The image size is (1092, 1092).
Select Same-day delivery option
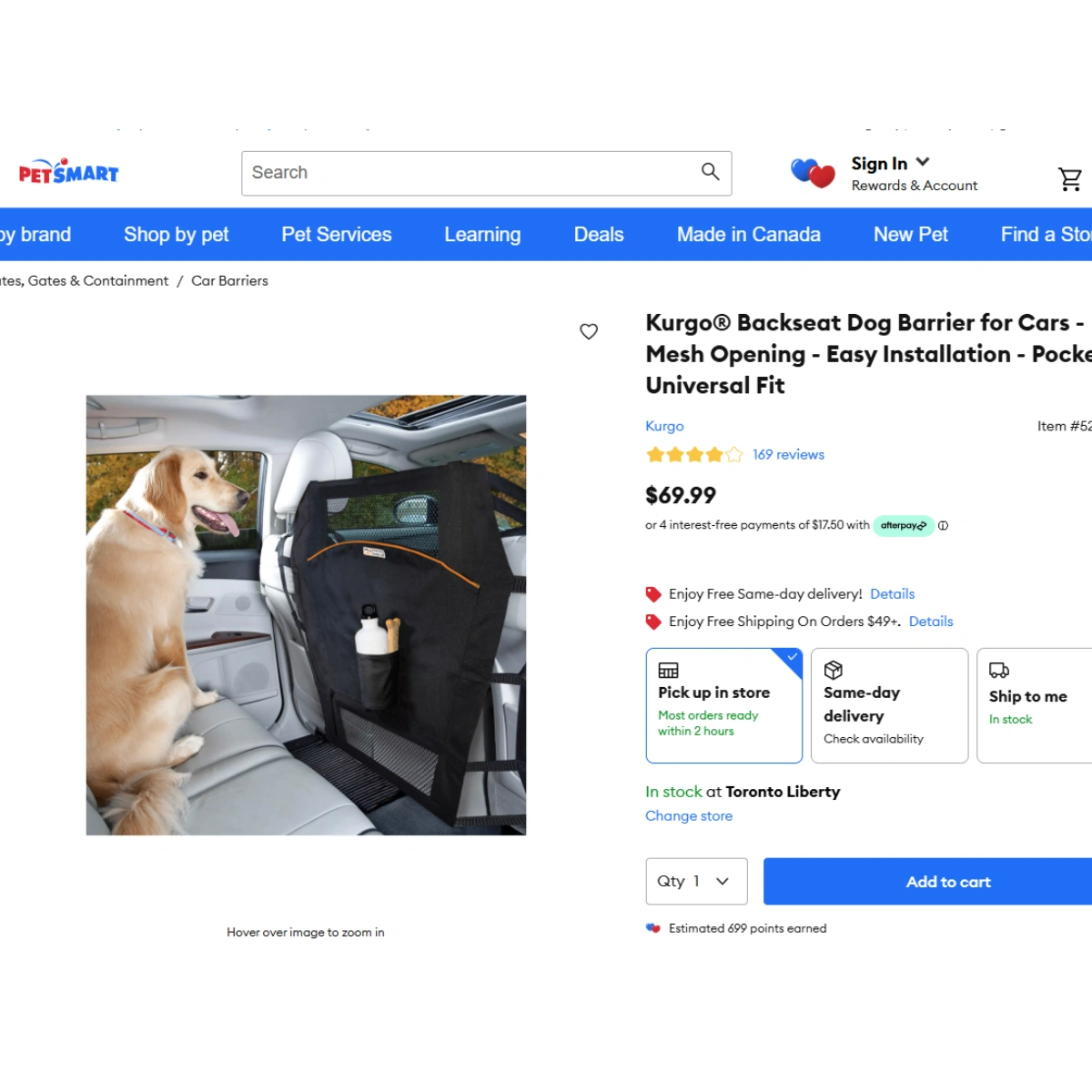[889, 705]
